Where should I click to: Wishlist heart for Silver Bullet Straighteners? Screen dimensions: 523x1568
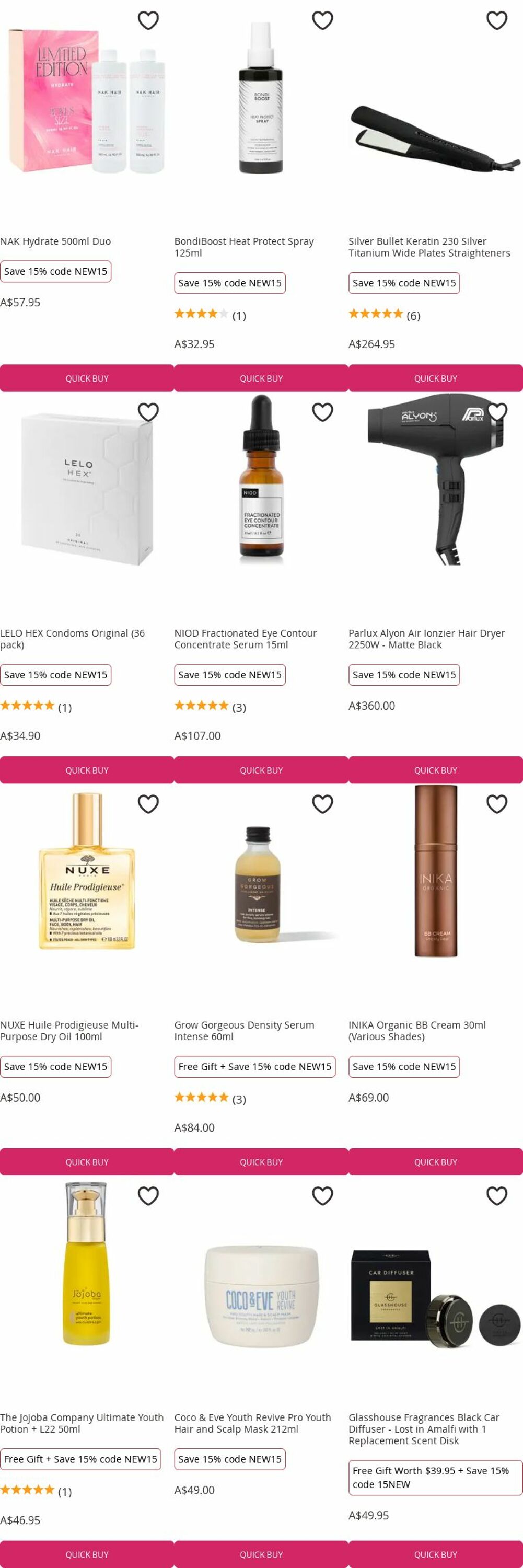[497, 21]
